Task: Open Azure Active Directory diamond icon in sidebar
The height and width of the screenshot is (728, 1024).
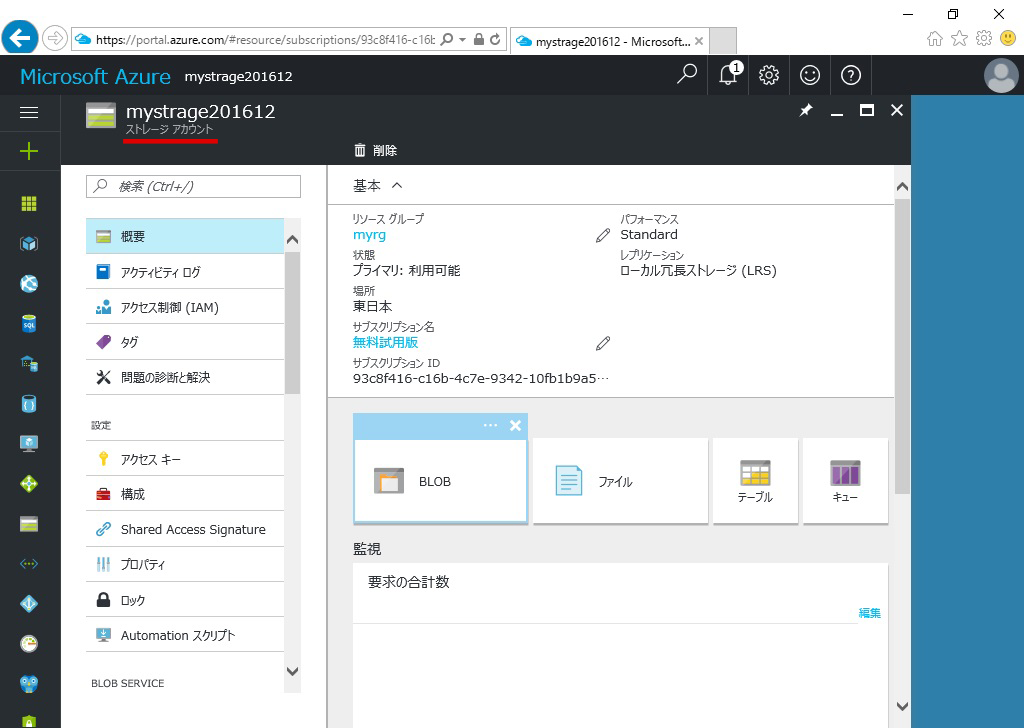Action: pos(29,604)
